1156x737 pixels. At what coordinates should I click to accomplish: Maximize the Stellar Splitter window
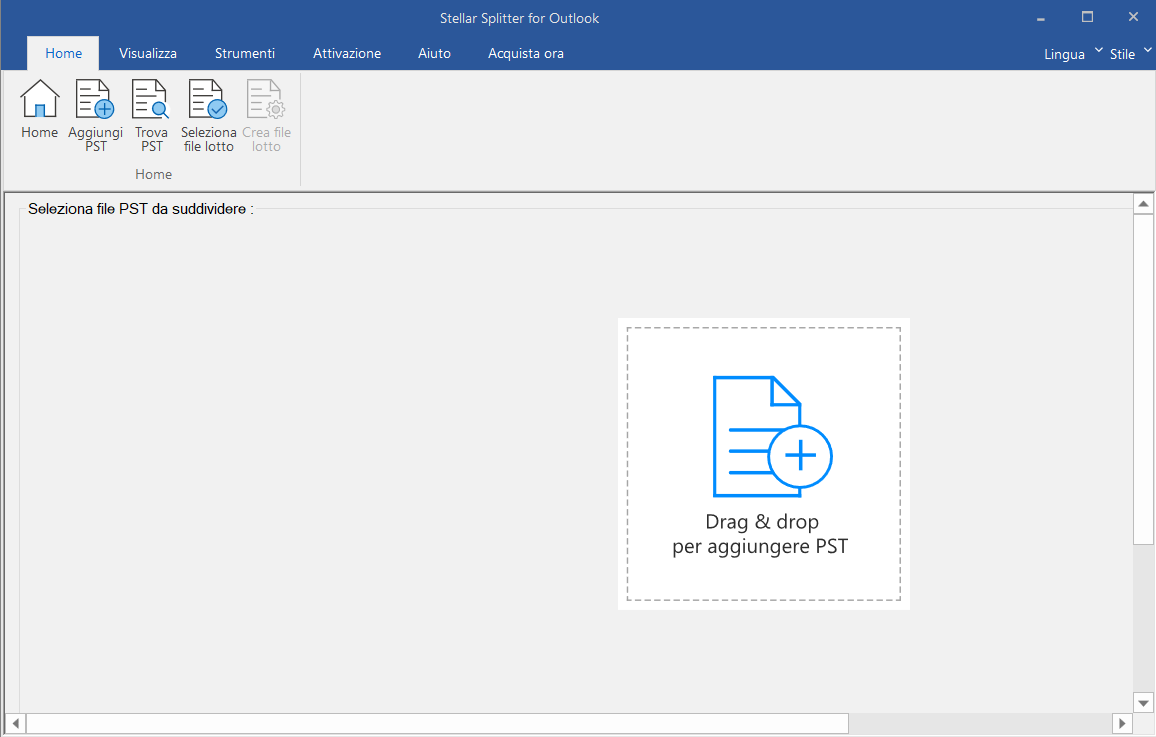pyautogui.click(x=1087, y=17)
